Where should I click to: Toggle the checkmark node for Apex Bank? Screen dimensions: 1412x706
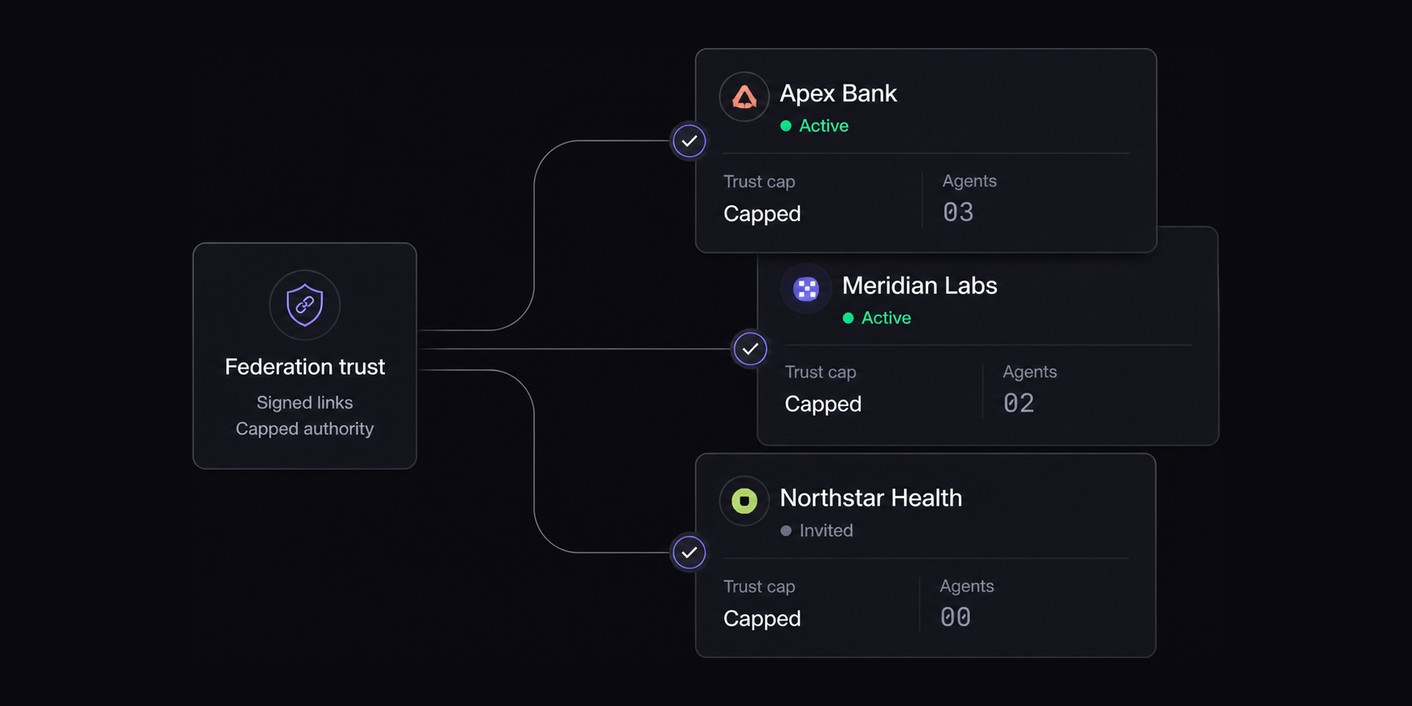pos(689,141)
